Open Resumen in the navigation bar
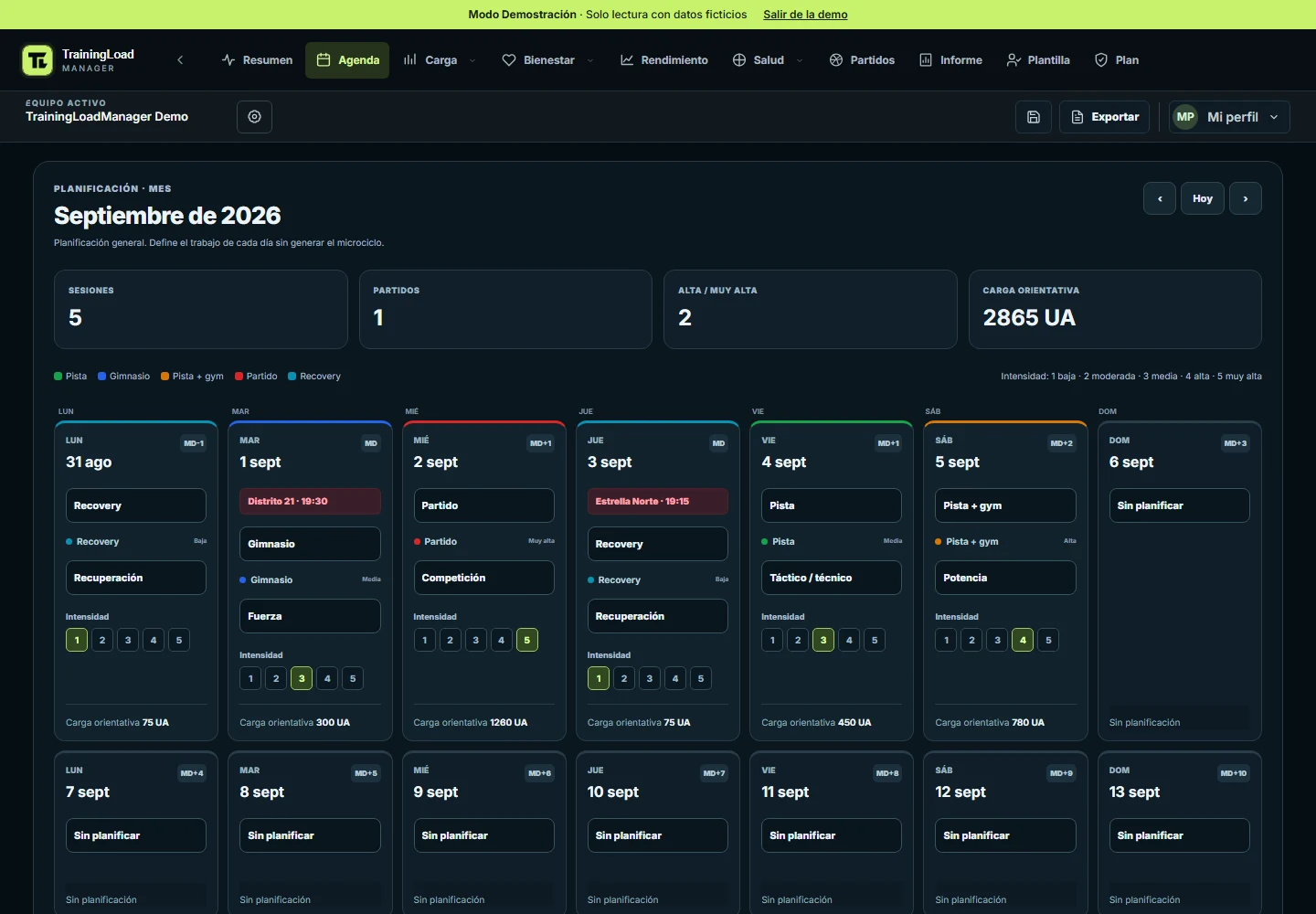 [258, 60]
